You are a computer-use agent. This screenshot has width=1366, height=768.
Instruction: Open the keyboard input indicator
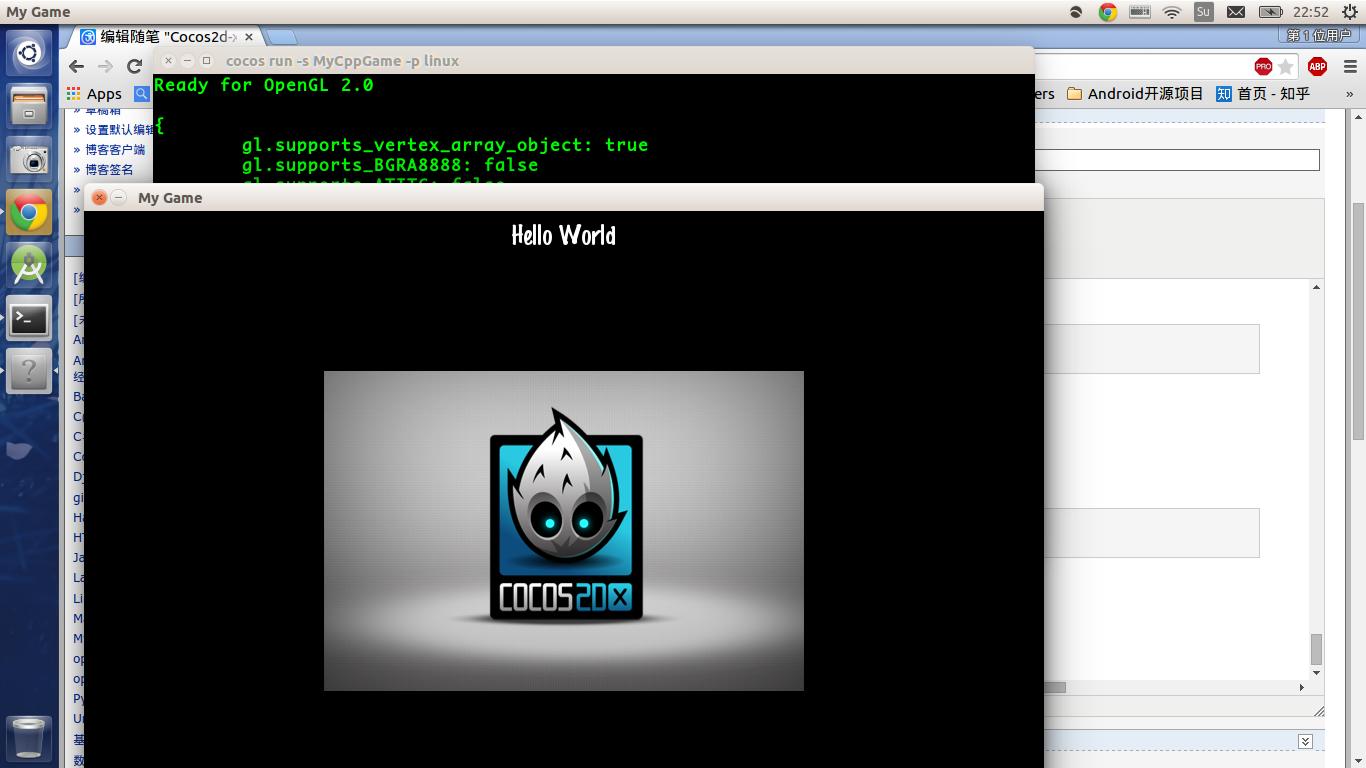pyautogui.click(x=1139, y=12)
